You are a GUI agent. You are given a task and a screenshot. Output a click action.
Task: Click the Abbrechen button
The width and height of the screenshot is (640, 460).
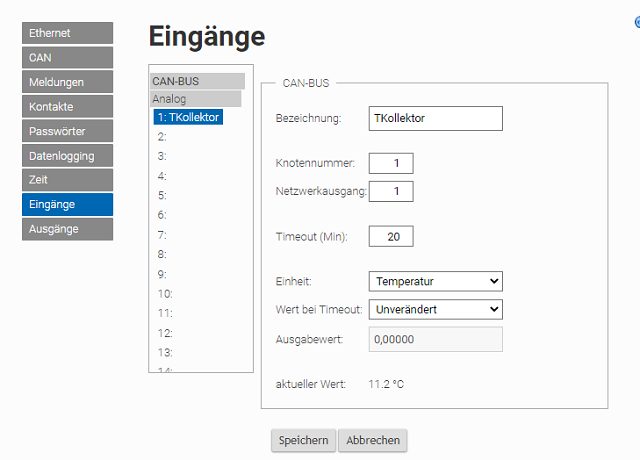(373, 440)
